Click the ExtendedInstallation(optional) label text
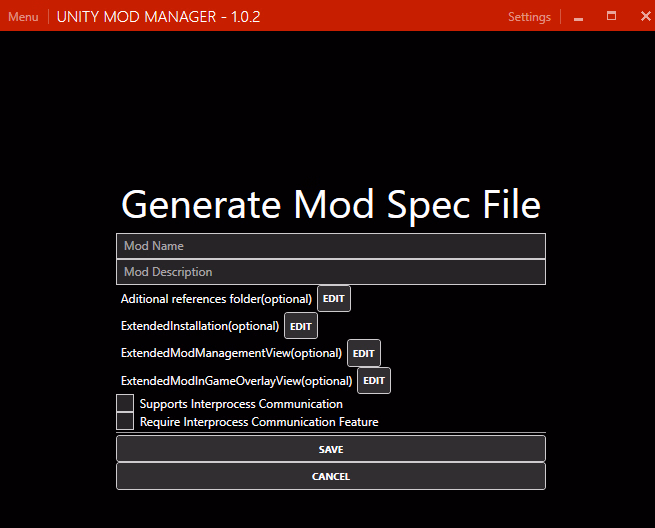Viewport: 655px width, 528px height. [200, 326]
